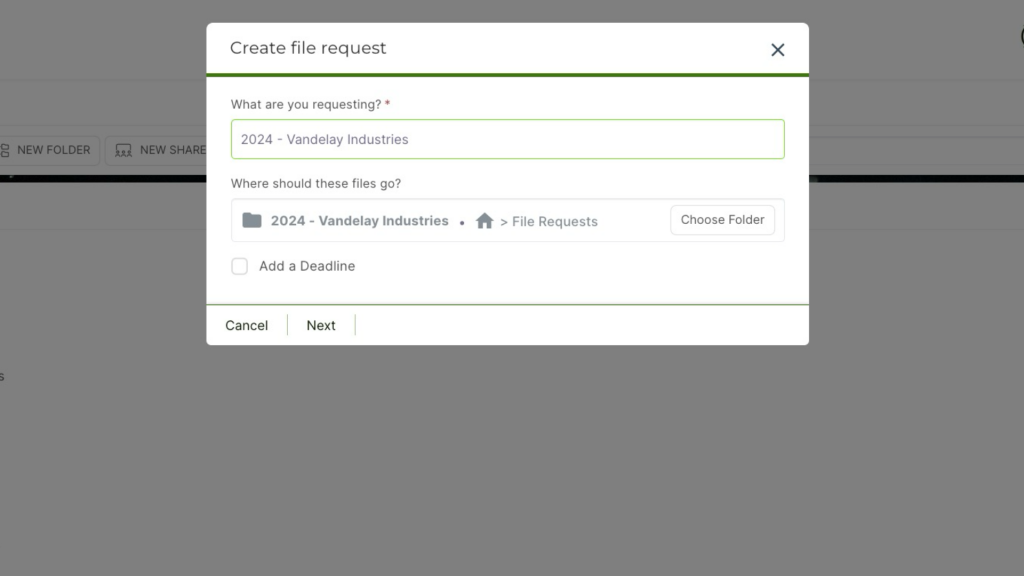
Task: Click the New Shared folder people icon
Action: 124,150
